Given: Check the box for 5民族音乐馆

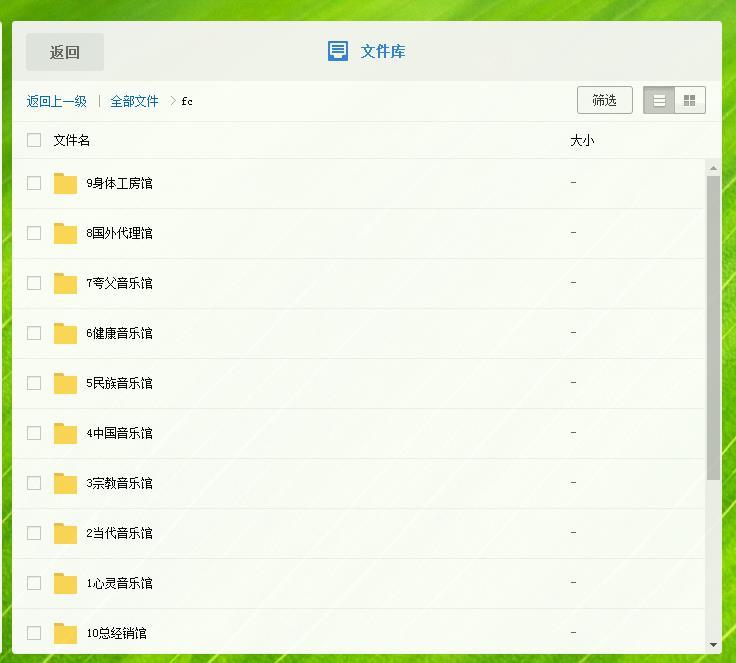Looking at the screenshot, I should 34,383.
